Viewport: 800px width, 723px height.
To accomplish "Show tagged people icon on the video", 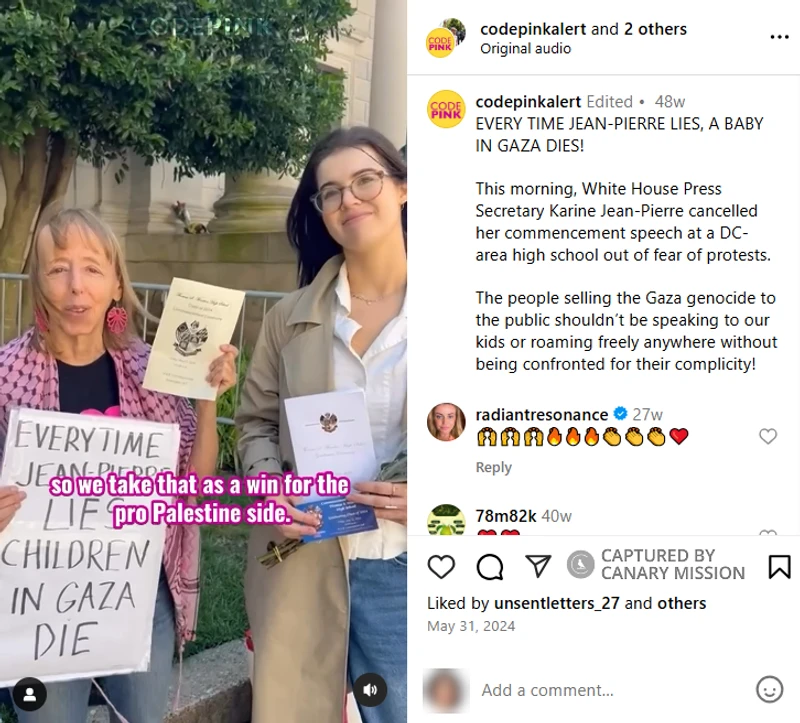I will point(30,694).
